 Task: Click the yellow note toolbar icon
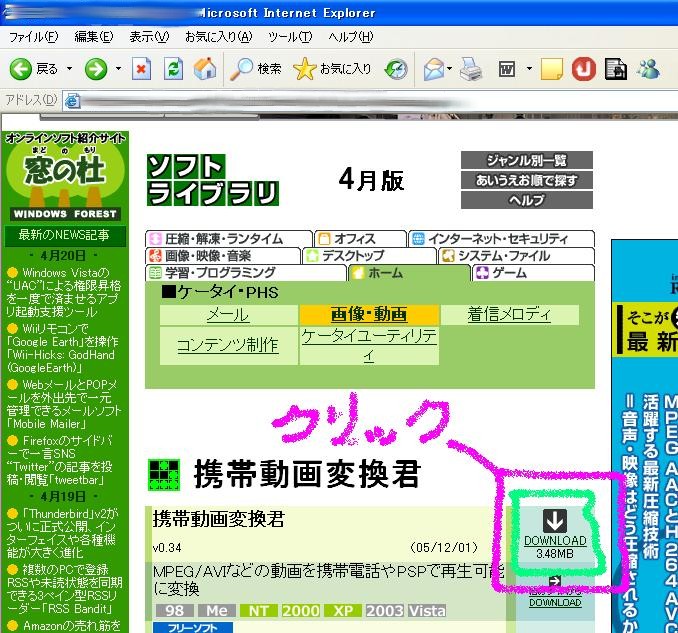point(552,69)
